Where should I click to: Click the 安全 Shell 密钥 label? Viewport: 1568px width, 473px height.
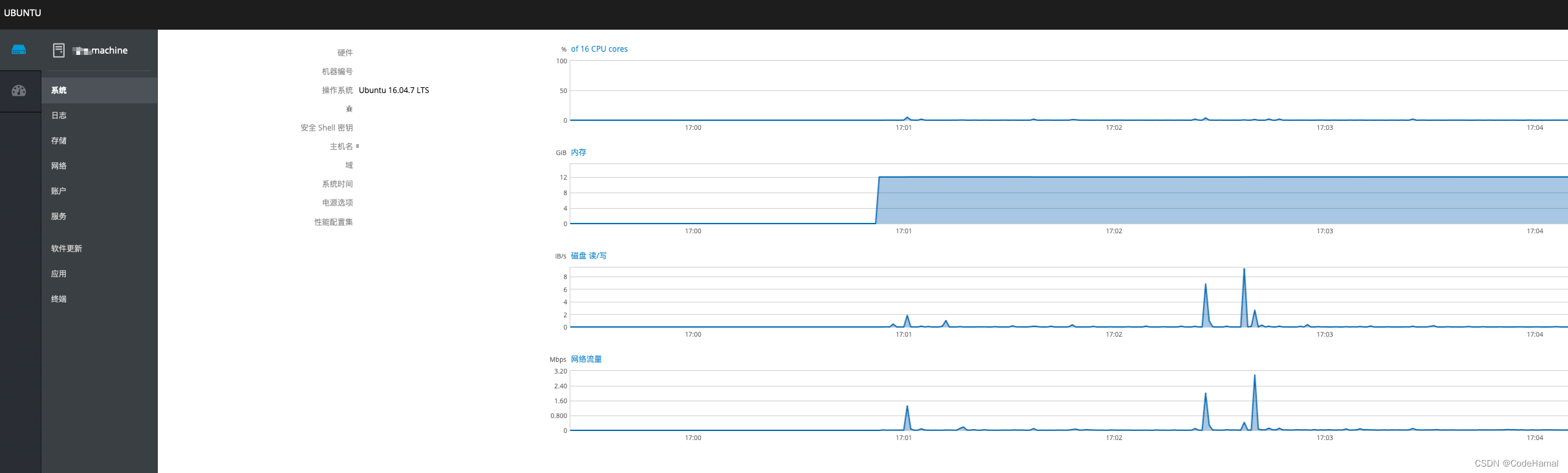[x=327, y=128]
